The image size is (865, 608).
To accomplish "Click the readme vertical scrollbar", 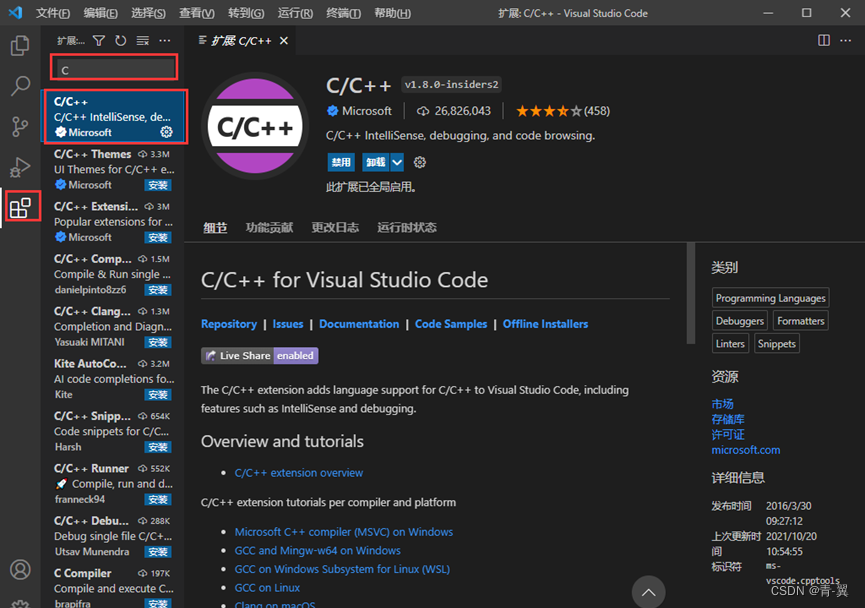I will point(690,294).
